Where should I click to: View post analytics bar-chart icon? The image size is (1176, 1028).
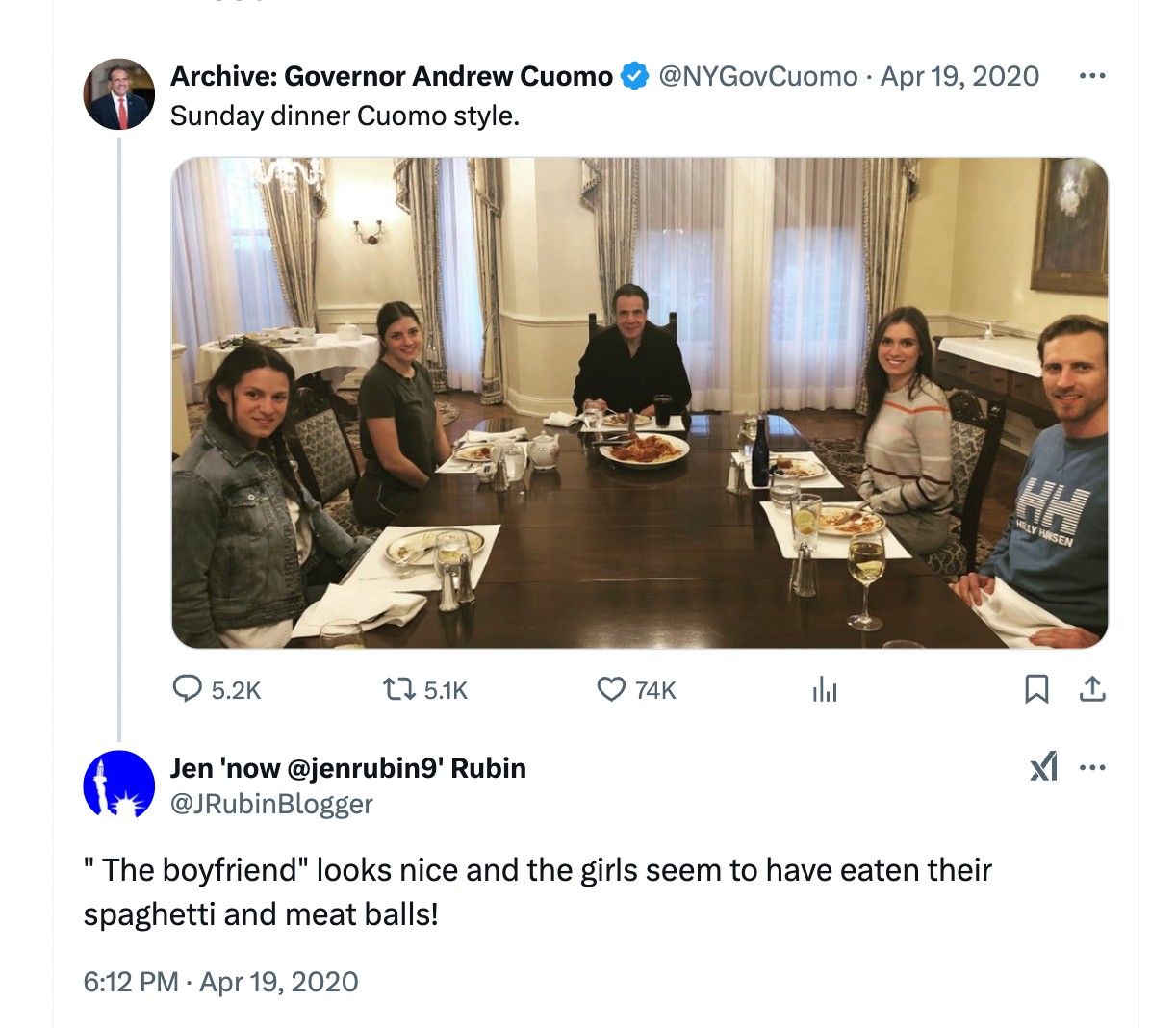coord(825,689)
